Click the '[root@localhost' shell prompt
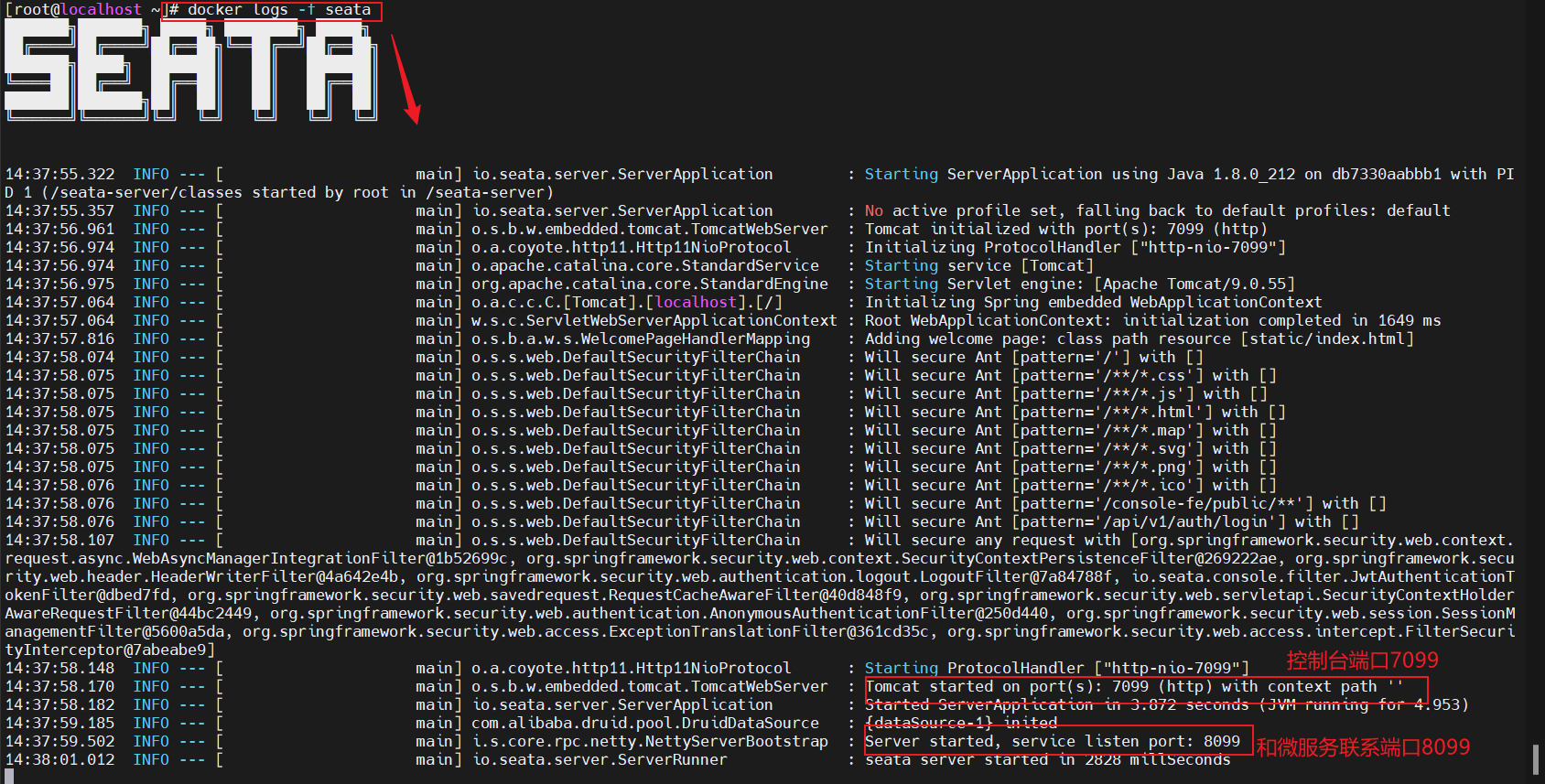This screenshot has height=784, width=1545. [x=73, y=10]
